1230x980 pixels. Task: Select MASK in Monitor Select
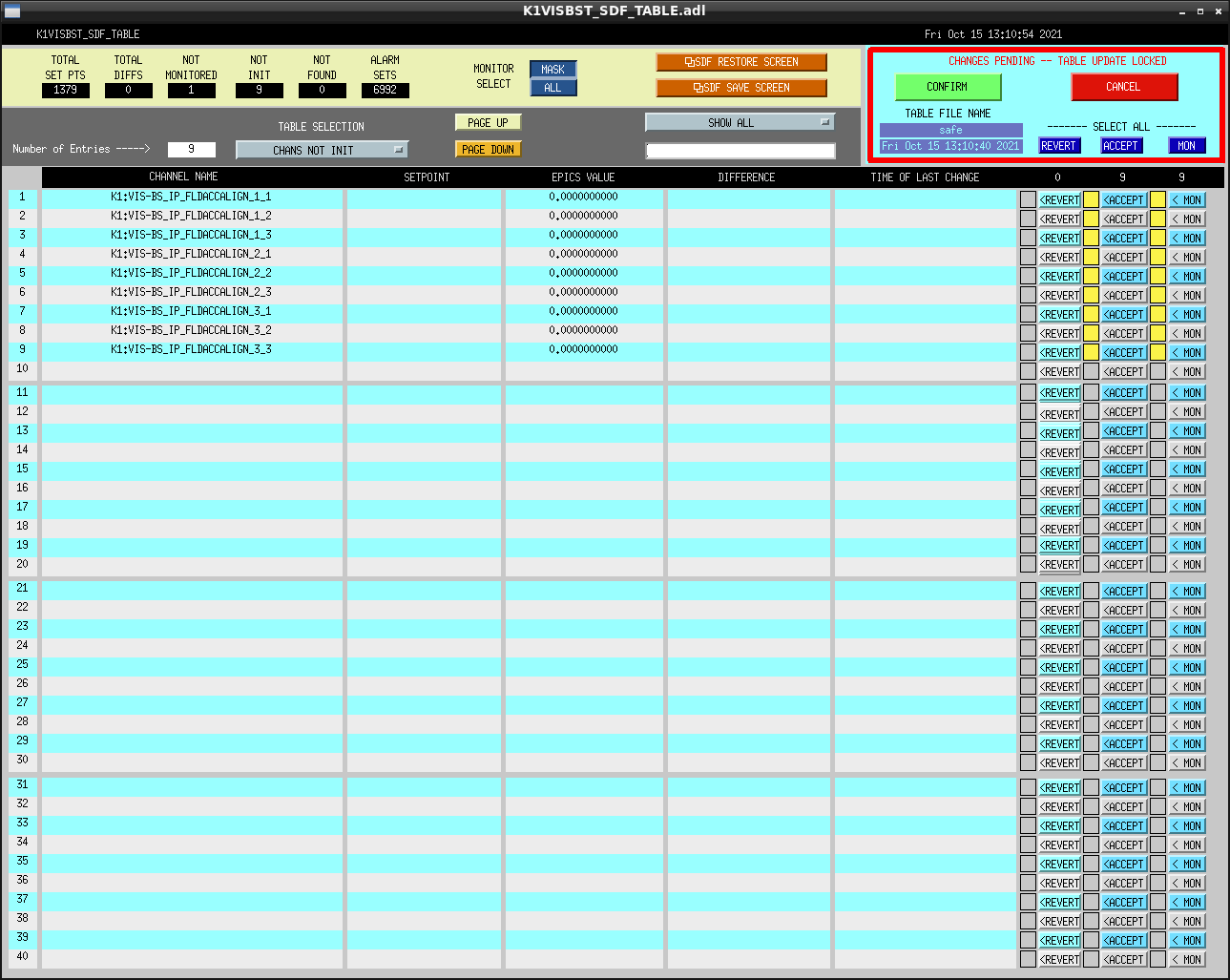point(552,70)
